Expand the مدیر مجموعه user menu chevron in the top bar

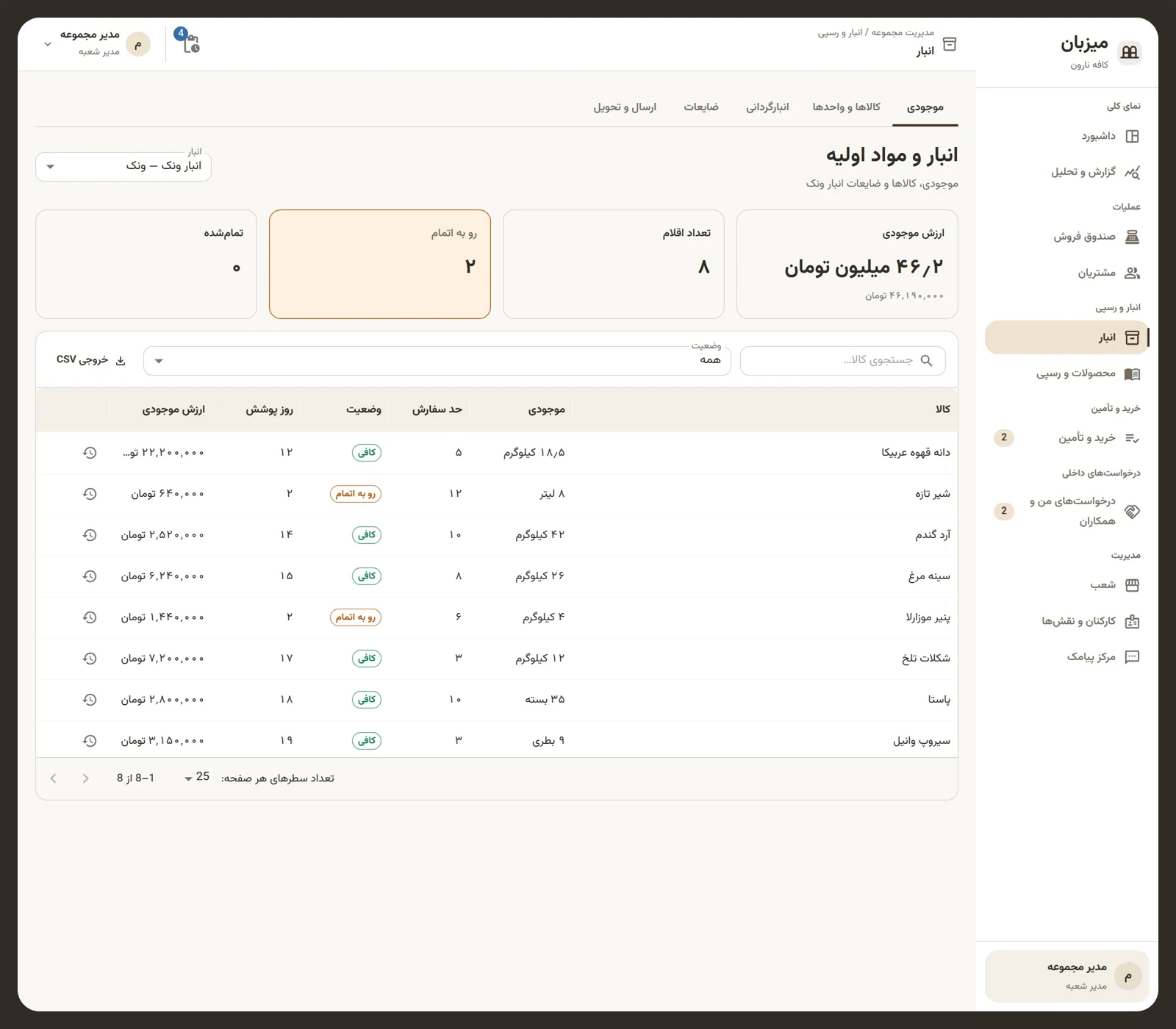(x=48, y=44)
